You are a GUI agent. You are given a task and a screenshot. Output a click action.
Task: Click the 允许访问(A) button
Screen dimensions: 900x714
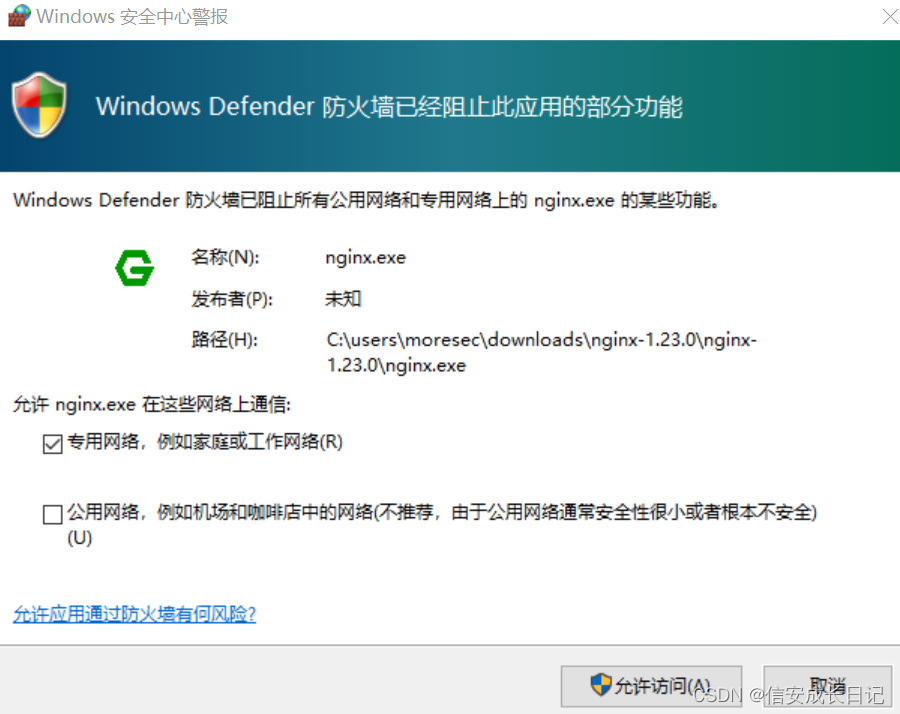(x=651, y=686)
